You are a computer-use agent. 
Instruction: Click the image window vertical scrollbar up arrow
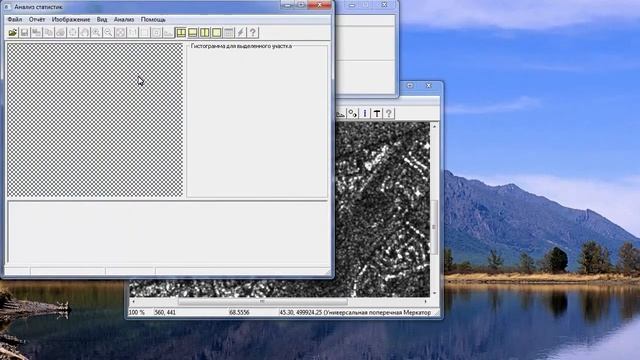tap(434, 127)
